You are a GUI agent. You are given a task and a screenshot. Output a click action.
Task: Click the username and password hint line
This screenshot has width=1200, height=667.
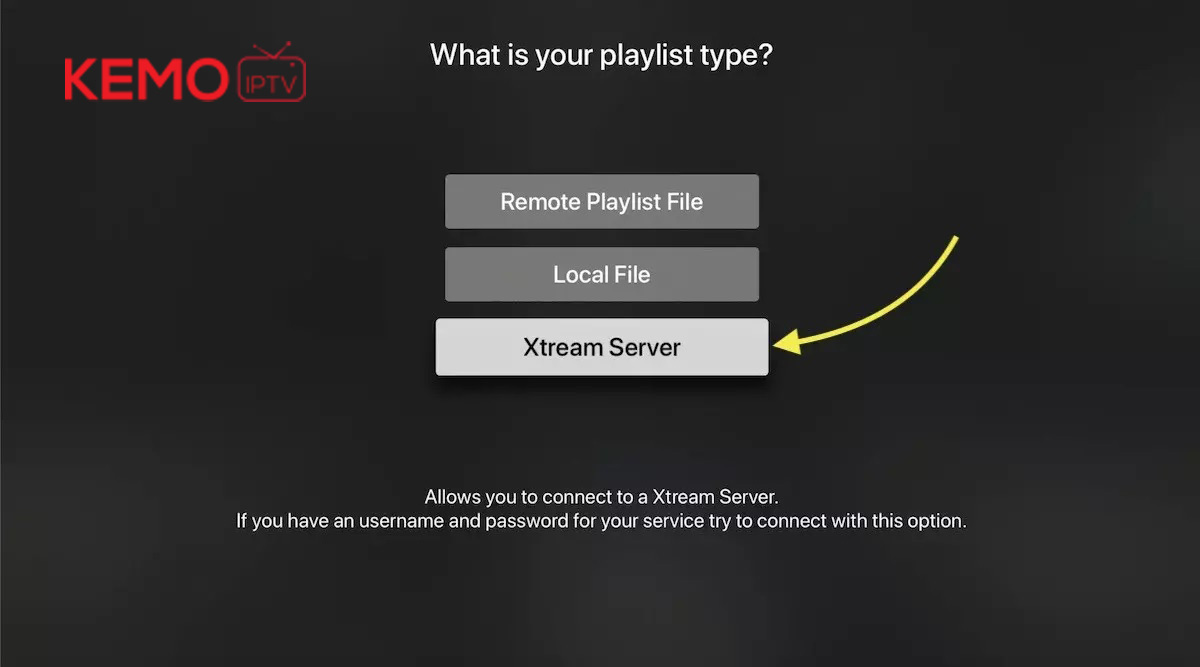[601, 521]
